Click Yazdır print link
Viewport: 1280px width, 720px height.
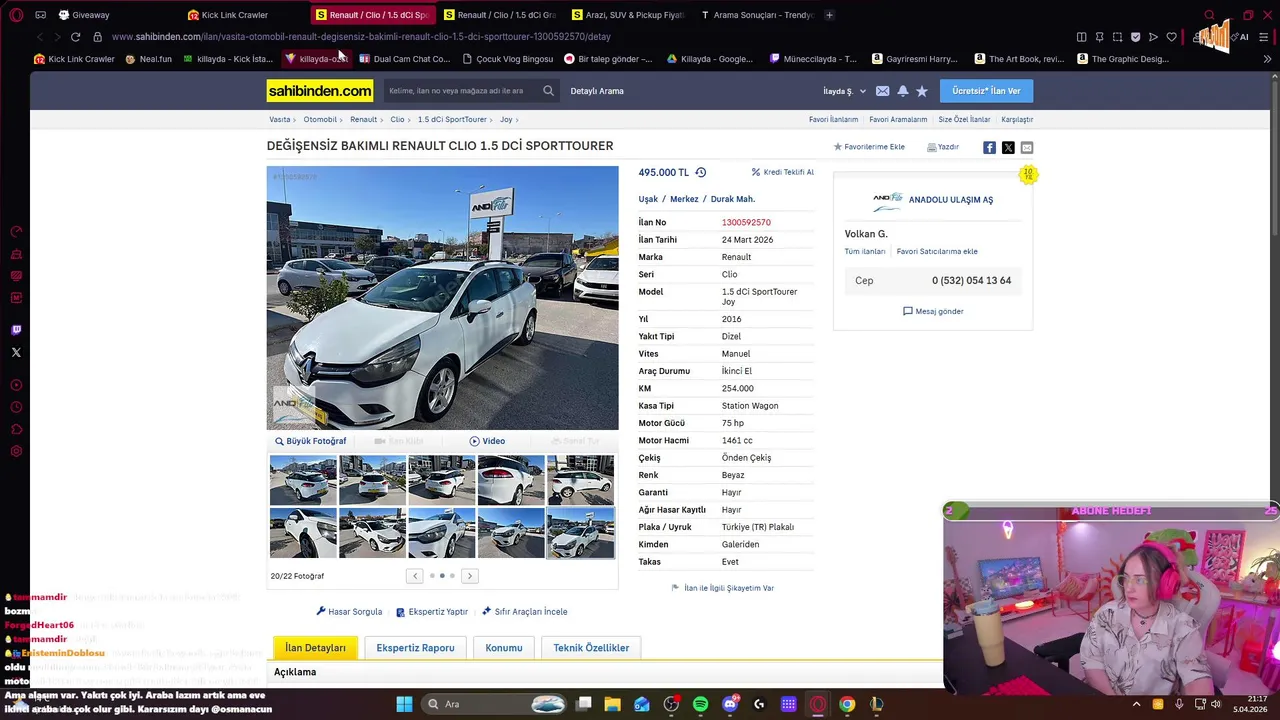pos(942,147)
